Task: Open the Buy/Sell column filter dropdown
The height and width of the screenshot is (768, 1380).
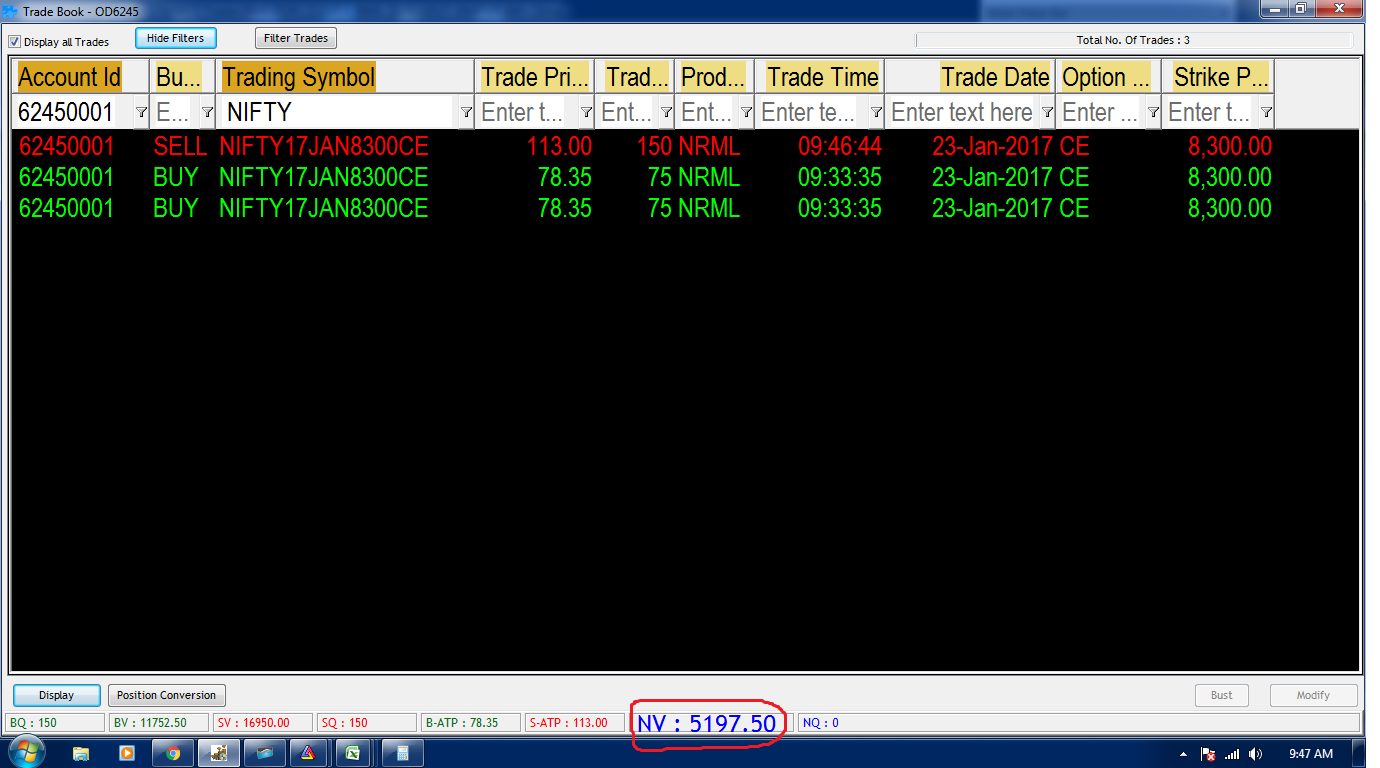Action: pos(207,112)
